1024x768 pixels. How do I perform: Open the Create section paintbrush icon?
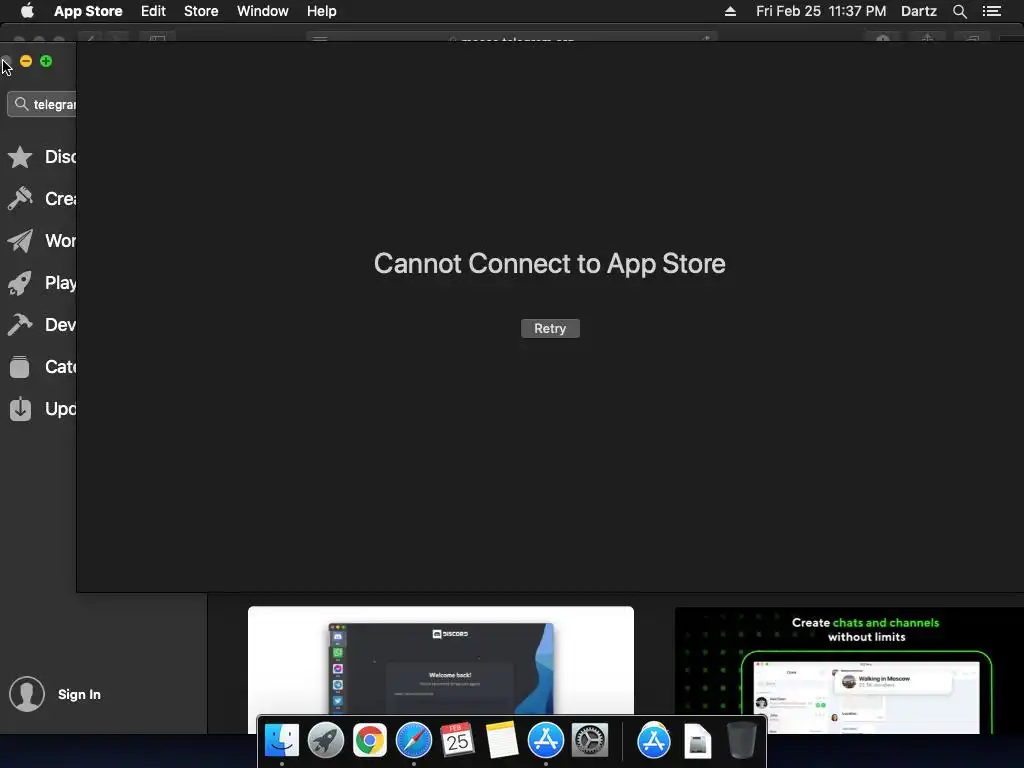[20, 199]
